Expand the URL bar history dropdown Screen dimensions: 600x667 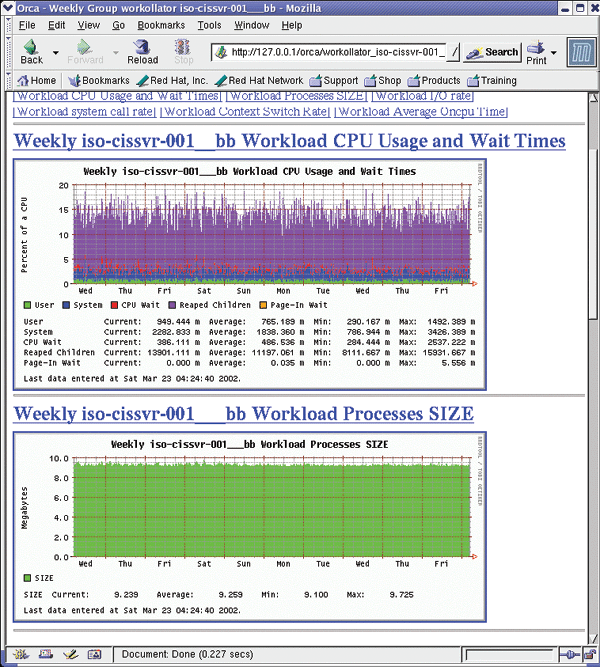[x=452, y=52]
